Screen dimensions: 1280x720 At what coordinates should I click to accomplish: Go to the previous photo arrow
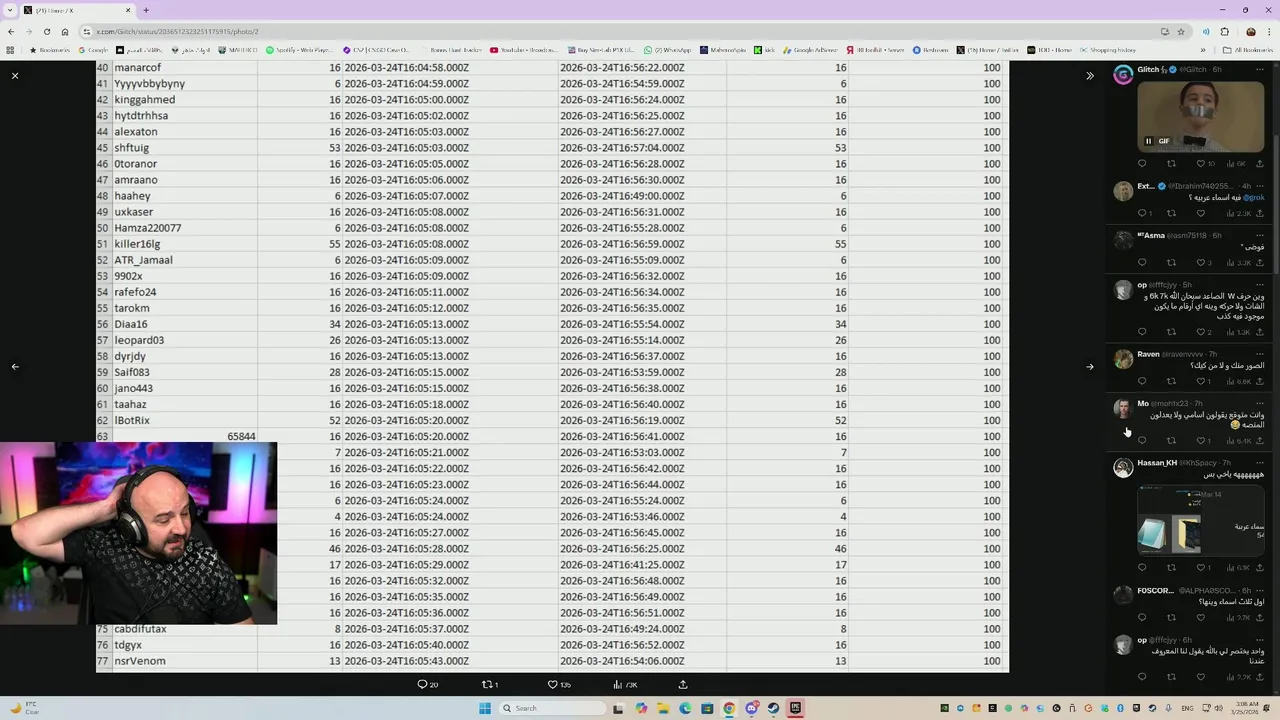point(15,366)
